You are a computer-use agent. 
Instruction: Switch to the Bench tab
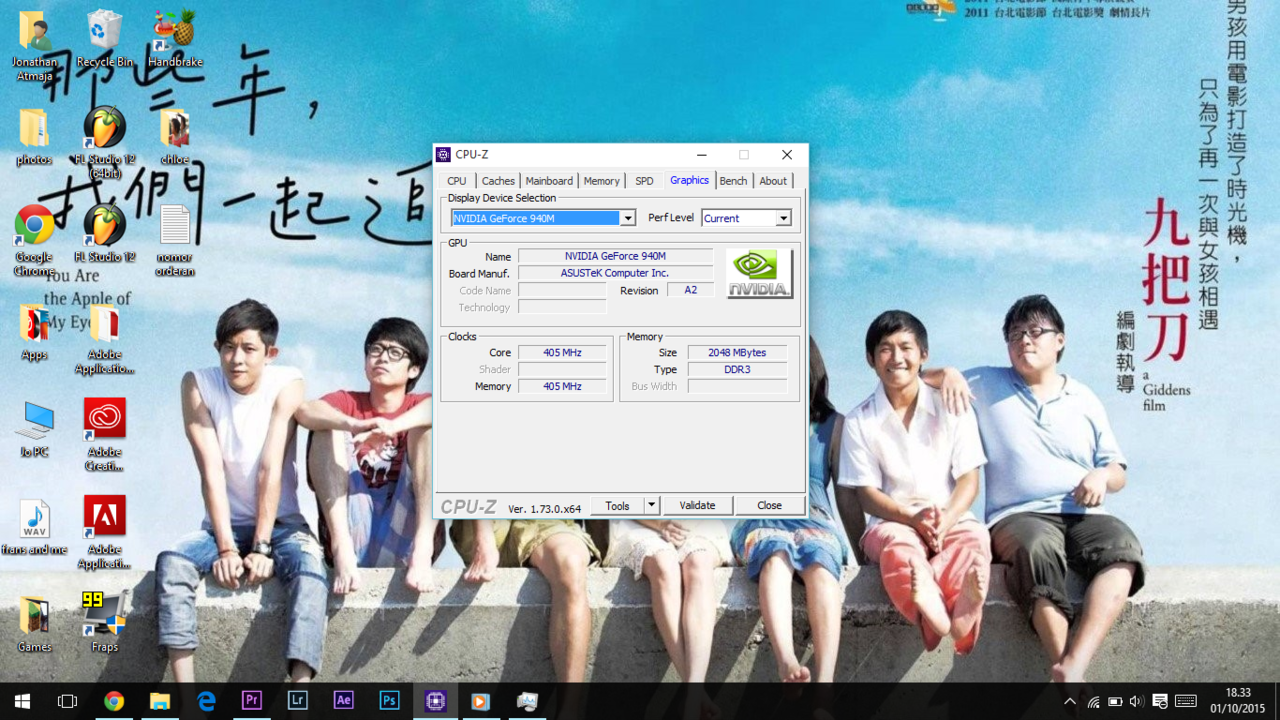[733, 181]
